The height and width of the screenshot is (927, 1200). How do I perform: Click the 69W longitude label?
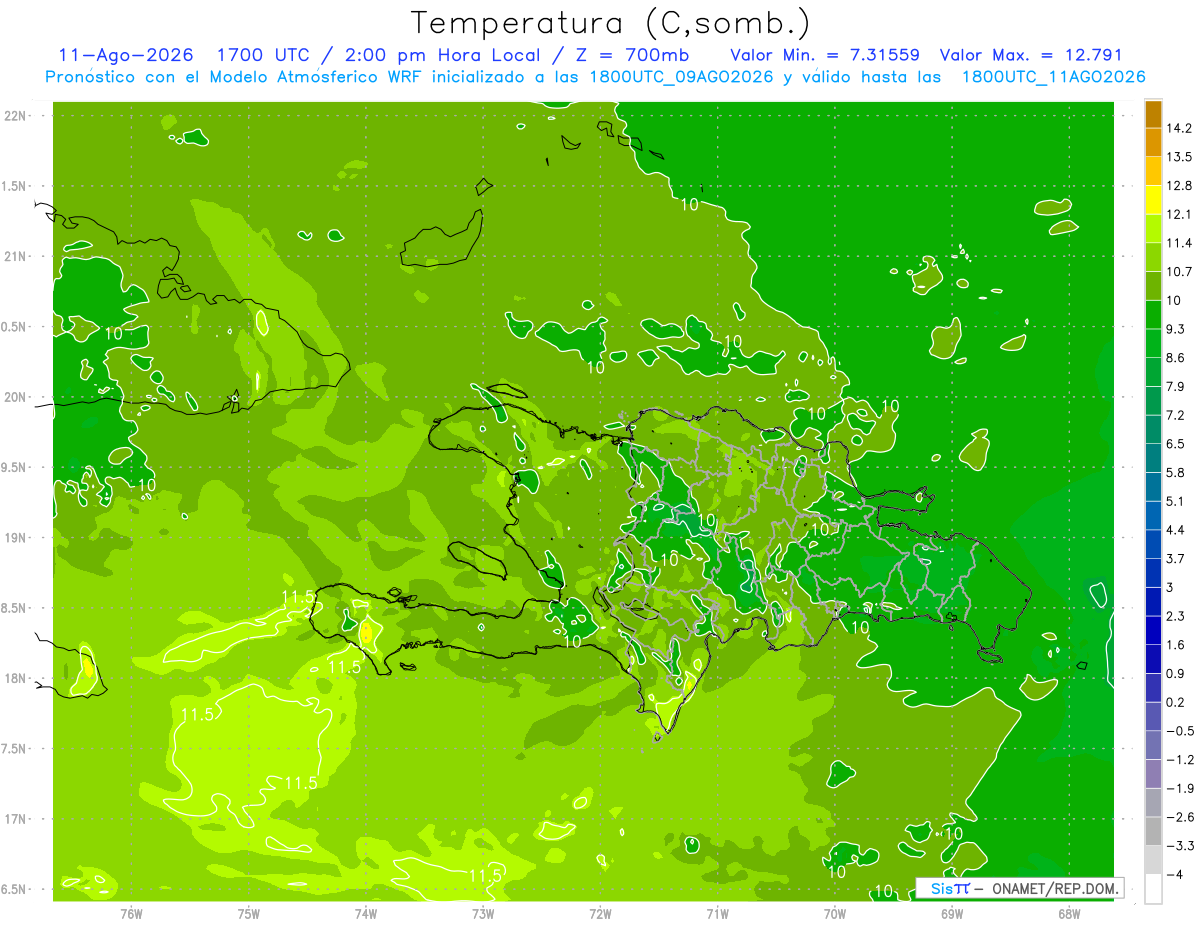952,913
